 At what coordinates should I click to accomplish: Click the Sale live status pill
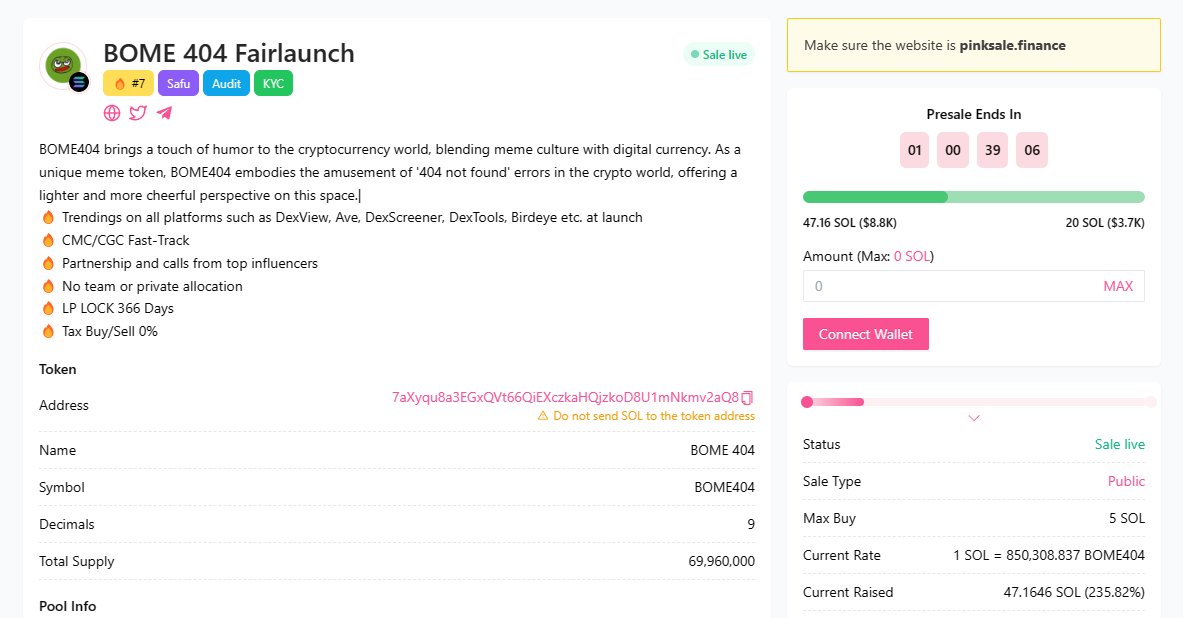[x=719, y=54]
